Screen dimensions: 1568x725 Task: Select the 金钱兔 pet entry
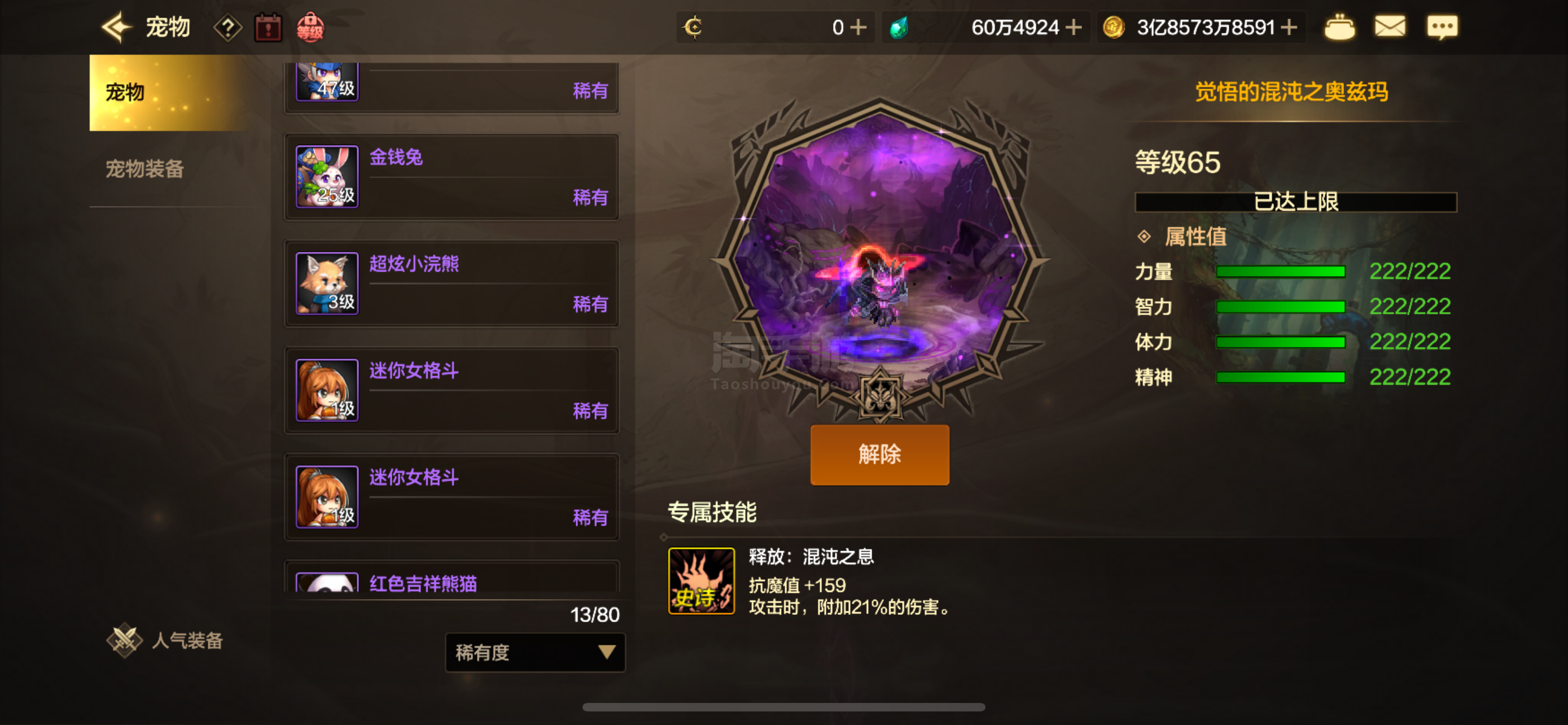pos(452,177)
